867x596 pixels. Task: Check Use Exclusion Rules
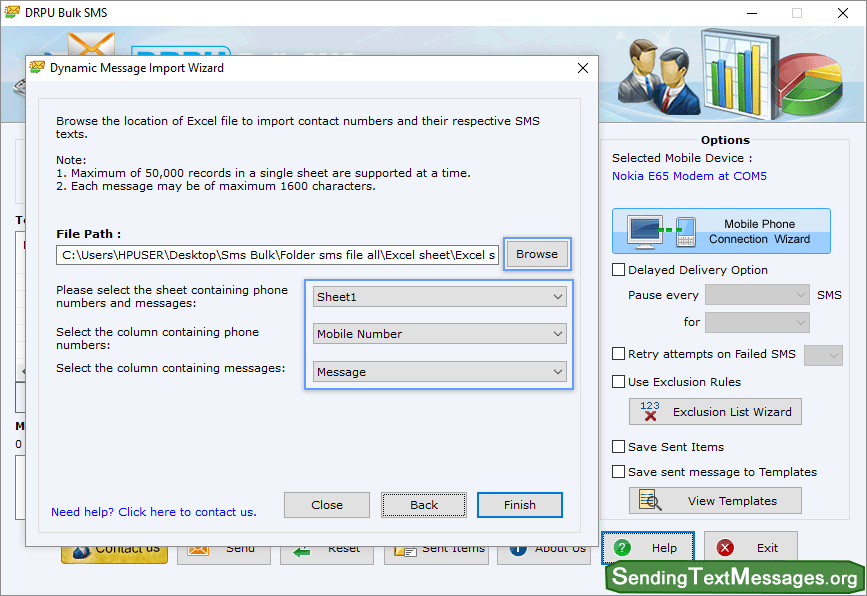pyautogui.click(x=618, y=381)
